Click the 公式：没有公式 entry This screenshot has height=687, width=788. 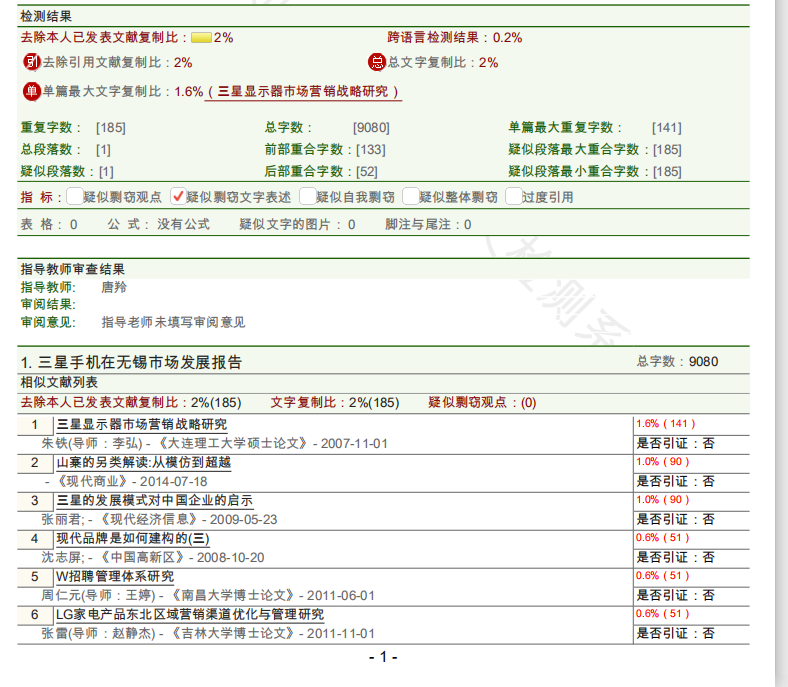coord(158,225)
